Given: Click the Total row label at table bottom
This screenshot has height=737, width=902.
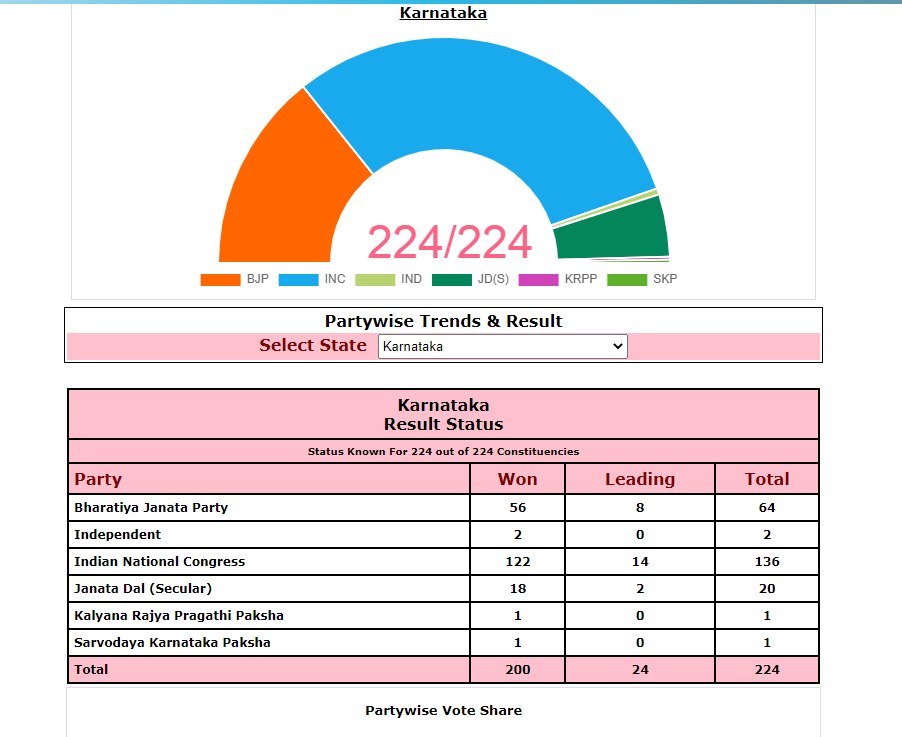Looking at the screenshot, I should coord(91,670).
